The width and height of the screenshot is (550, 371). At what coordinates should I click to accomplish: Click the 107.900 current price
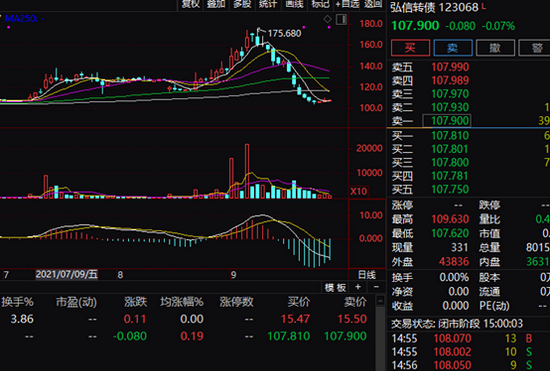click(x=415, y=26)
